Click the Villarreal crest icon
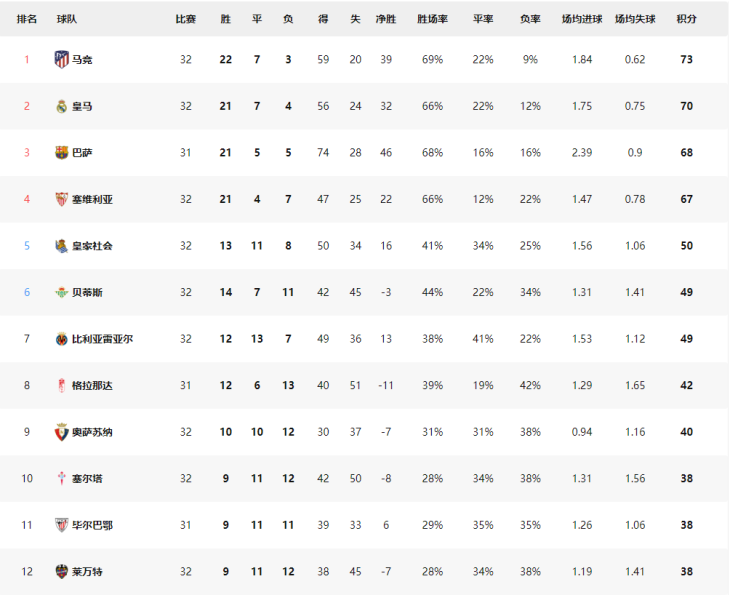Viewport: 730px width, 595px height. [61, 339]
